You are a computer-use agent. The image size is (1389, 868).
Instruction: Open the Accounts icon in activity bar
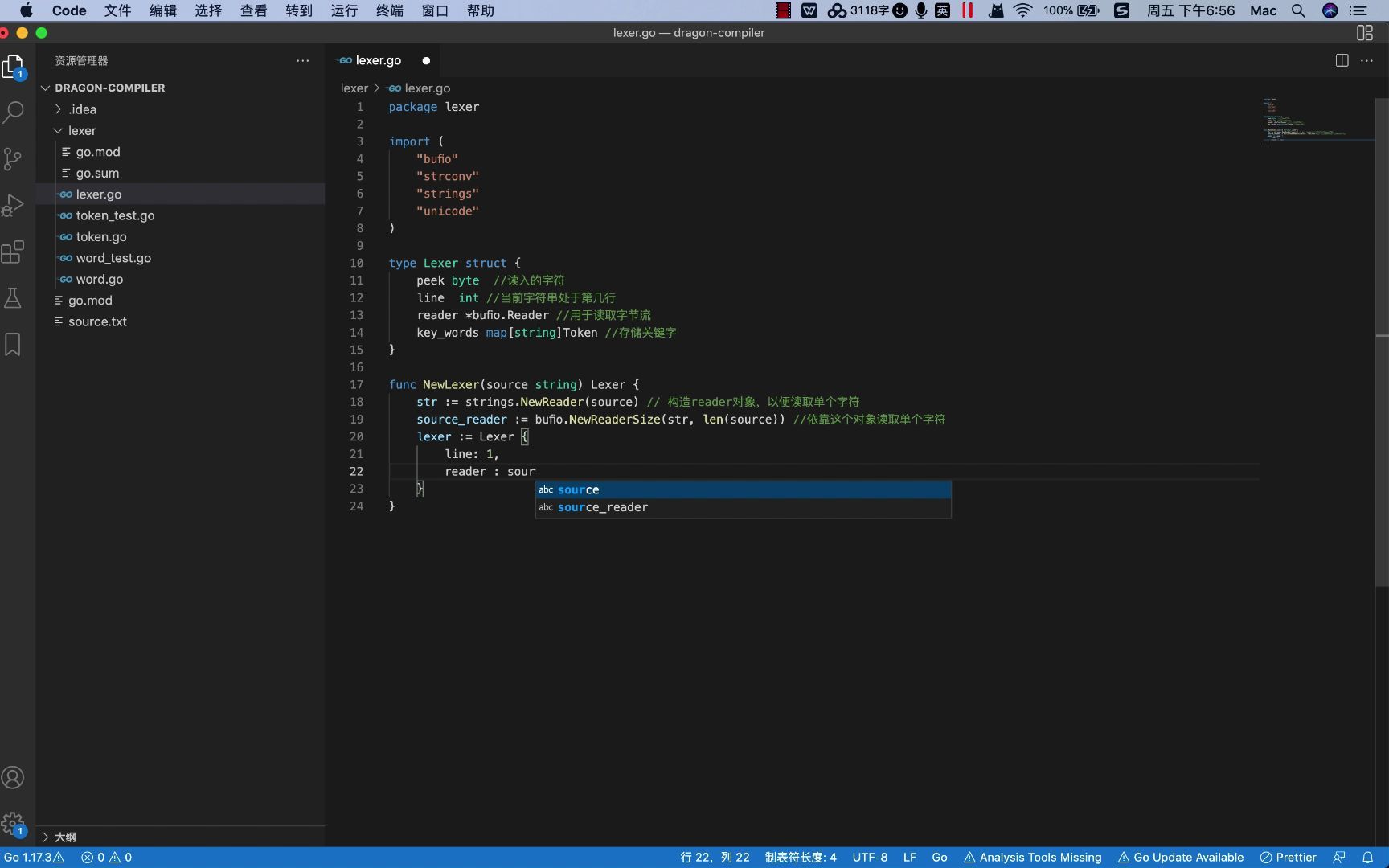tap(14, 777)
